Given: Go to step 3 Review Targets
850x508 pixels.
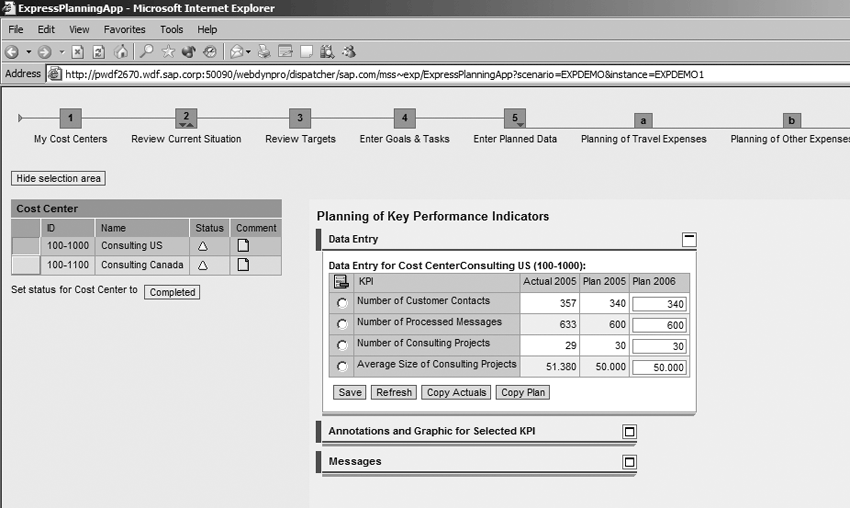Looking at the screenshot, I should (x=300, y=118).
